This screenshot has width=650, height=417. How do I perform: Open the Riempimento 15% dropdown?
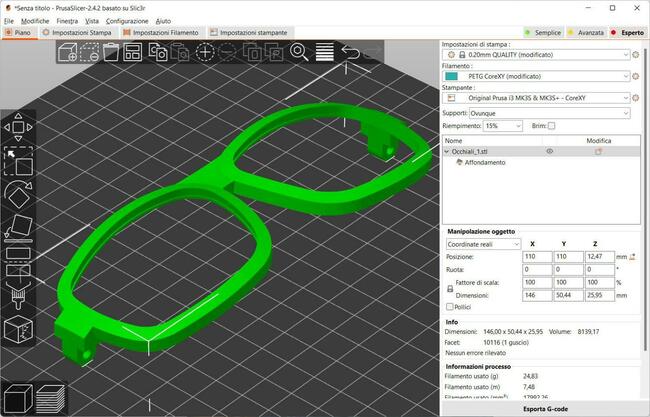504,126
